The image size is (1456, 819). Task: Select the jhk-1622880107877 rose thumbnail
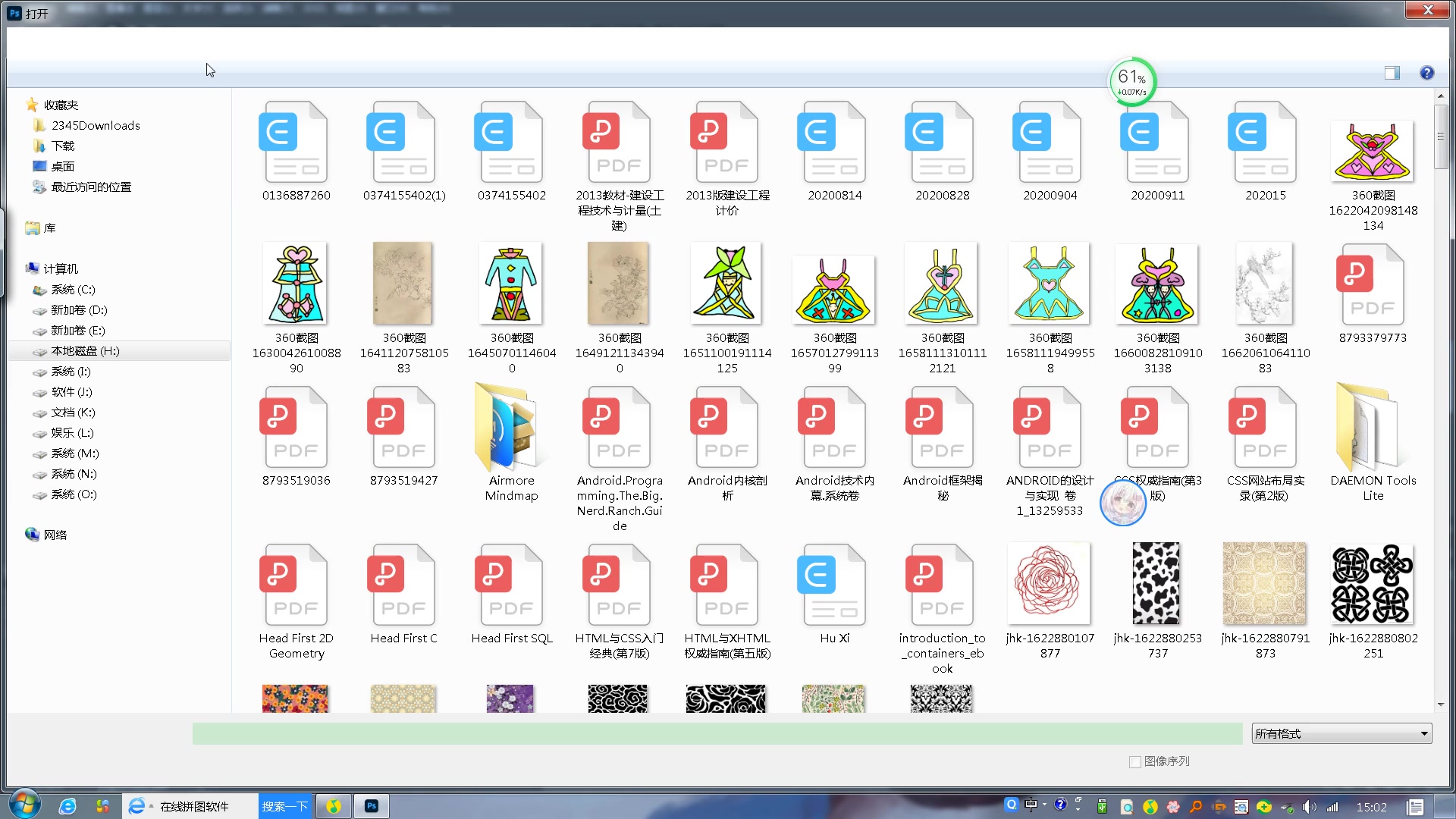[1050, 584]
